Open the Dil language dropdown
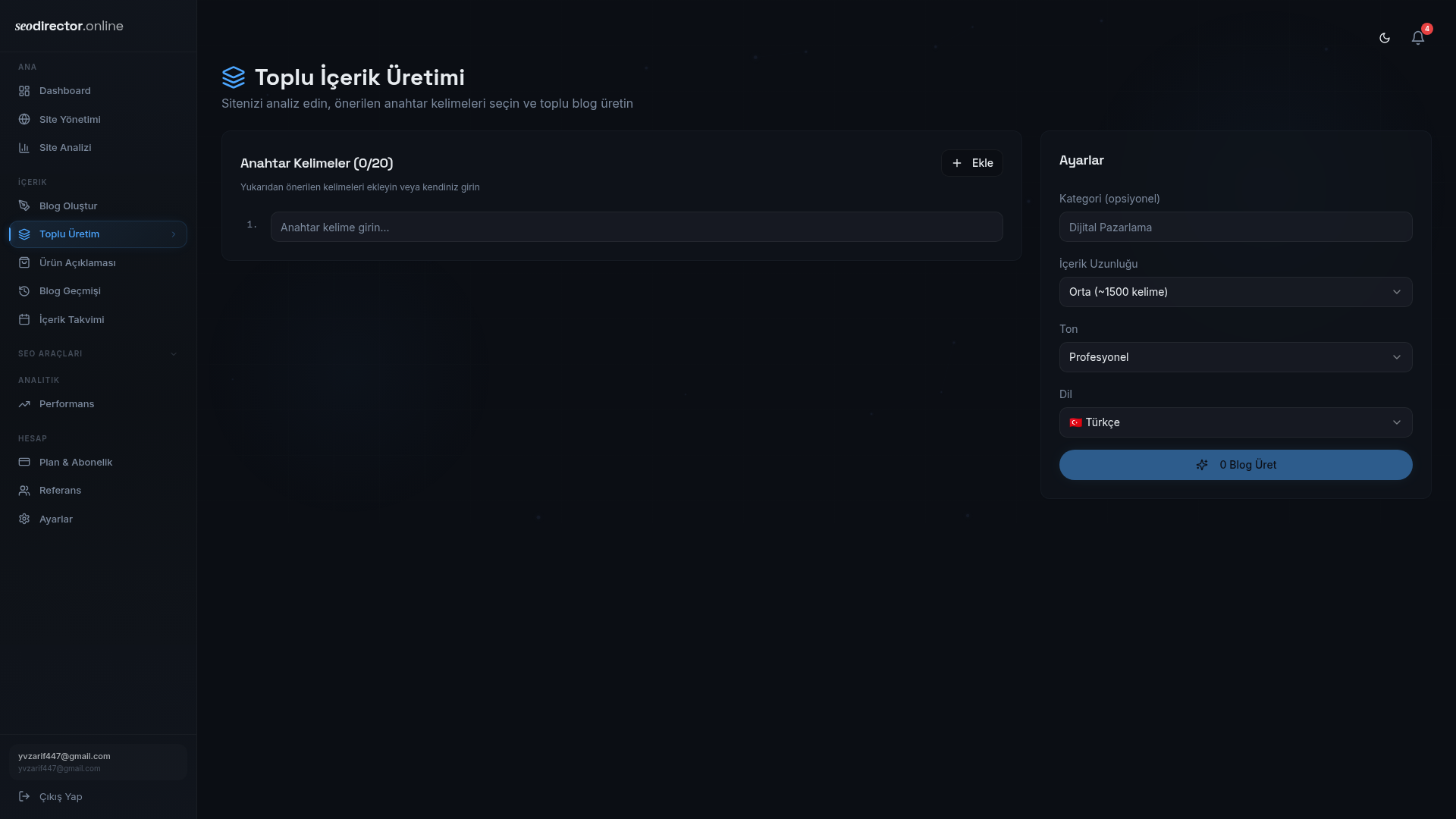The height and width of the screenshot is (819, 1456). coord(1235,422)
